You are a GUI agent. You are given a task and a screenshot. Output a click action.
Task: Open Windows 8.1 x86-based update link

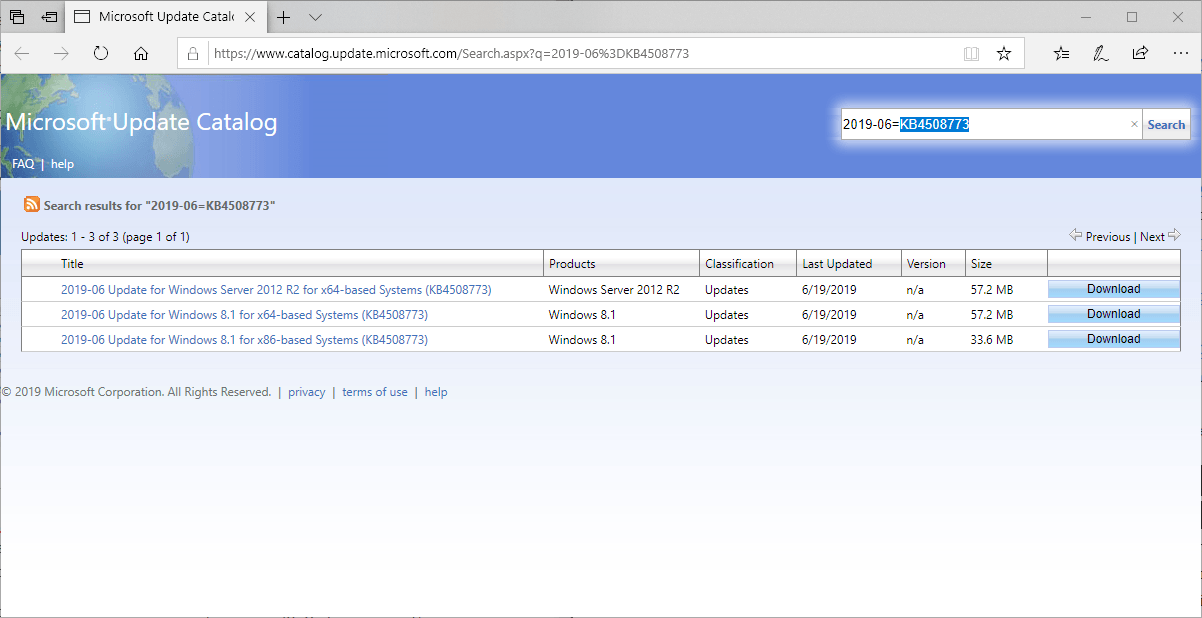pyautogui.click(x=244, y=340)
